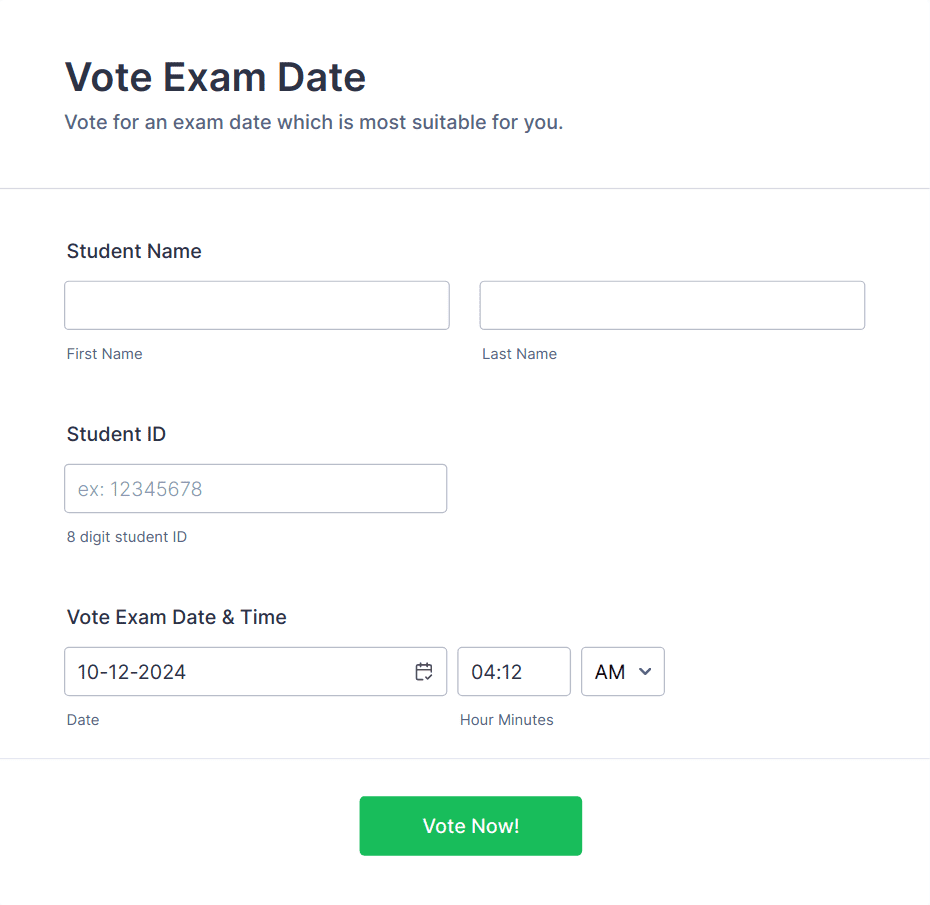The image size is (930, 905).
Task: Click the Vote Exam Date page heading
Action: [215, 77]
